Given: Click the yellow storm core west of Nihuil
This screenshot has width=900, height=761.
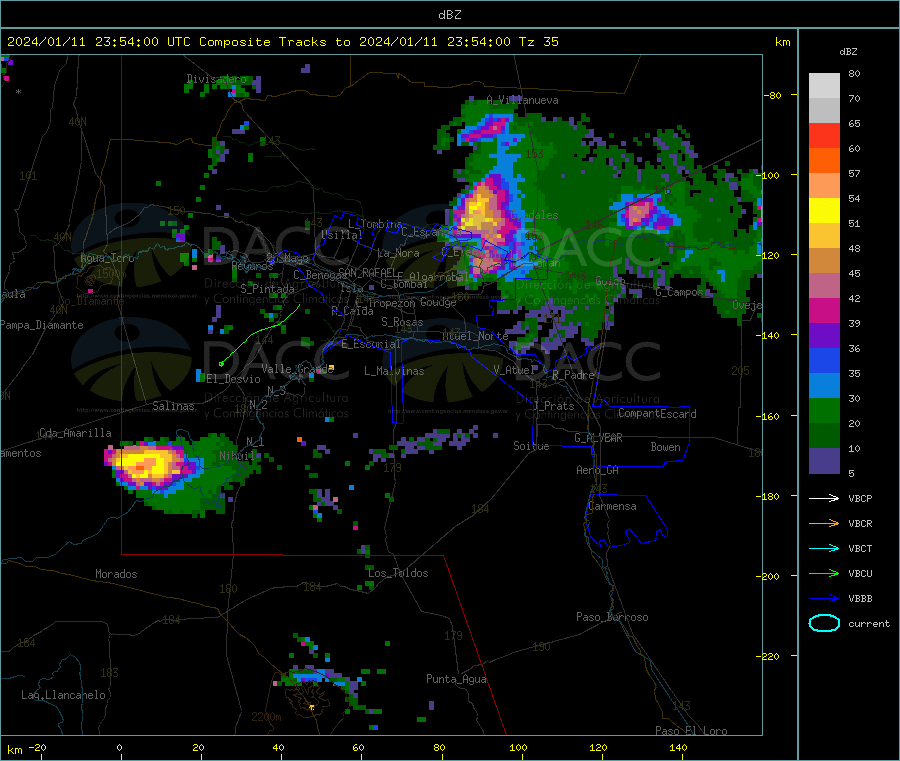Looking at the screenshot, I should point(143,463).
